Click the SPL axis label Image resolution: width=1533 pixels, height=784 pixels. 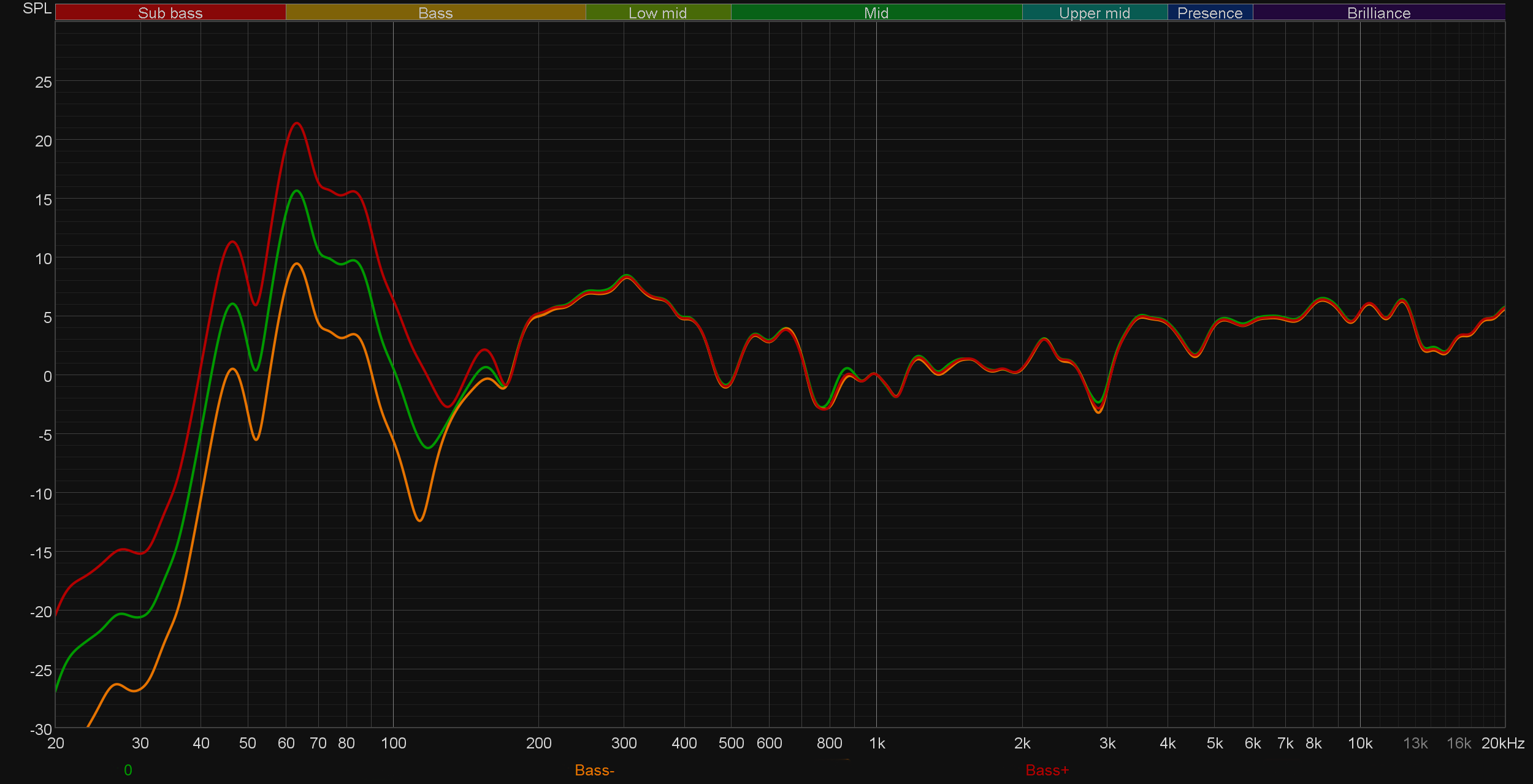click(x=37, y=9)
